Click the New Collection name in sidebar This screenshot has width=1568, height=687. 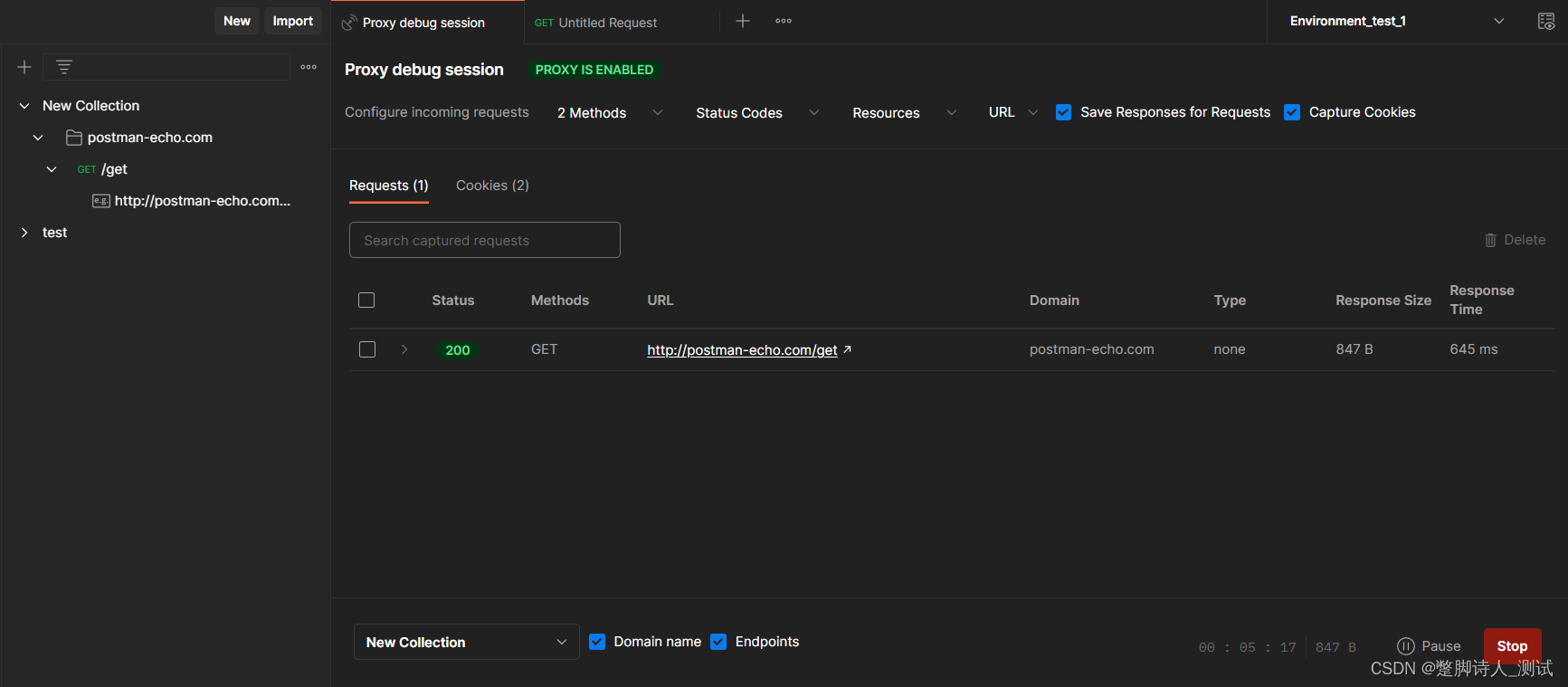[x=91, y=106]
